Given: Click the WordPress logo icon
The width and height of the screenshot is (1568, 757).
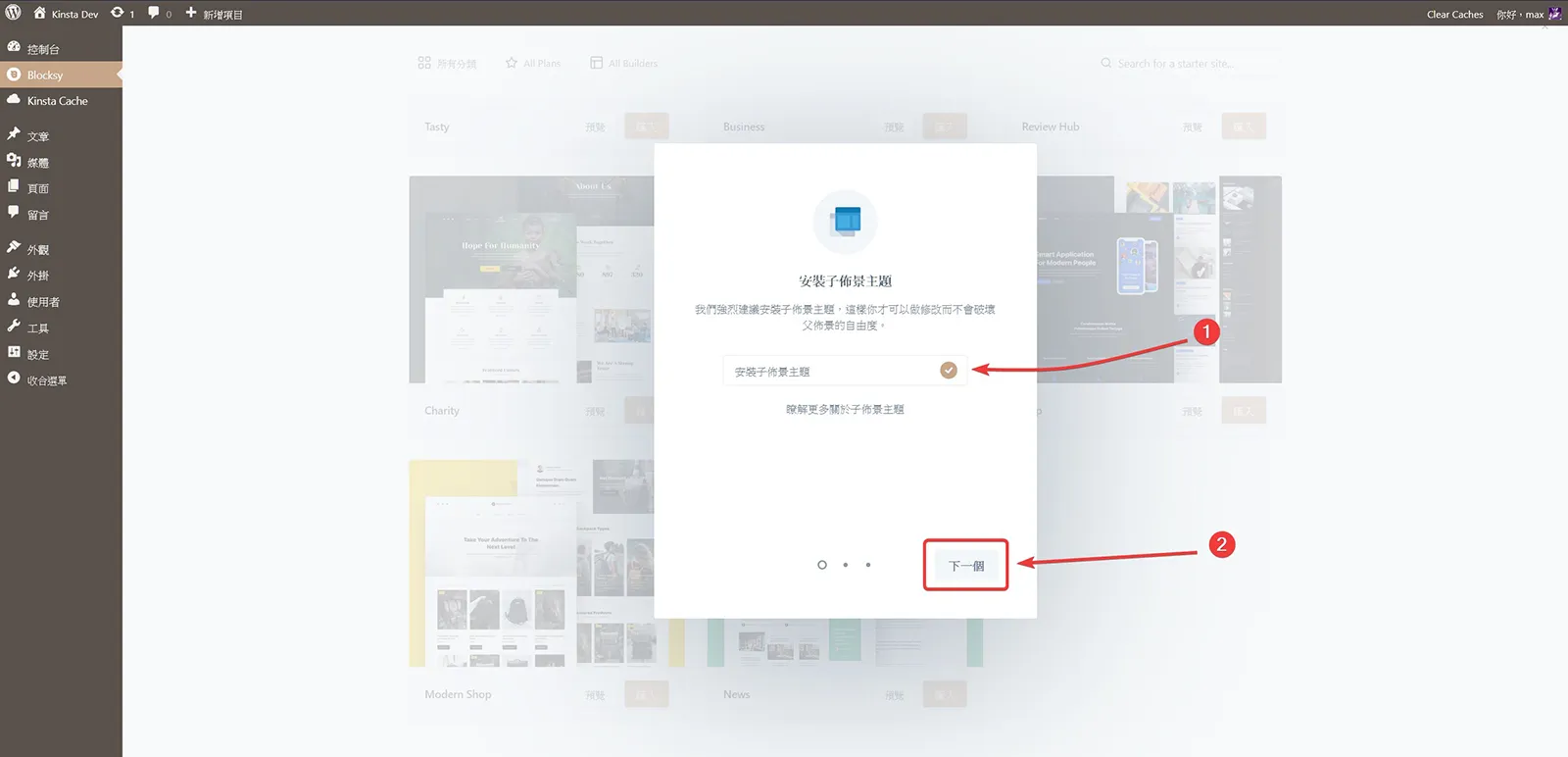Looking at the screenshot, I should tap(14, 13).
